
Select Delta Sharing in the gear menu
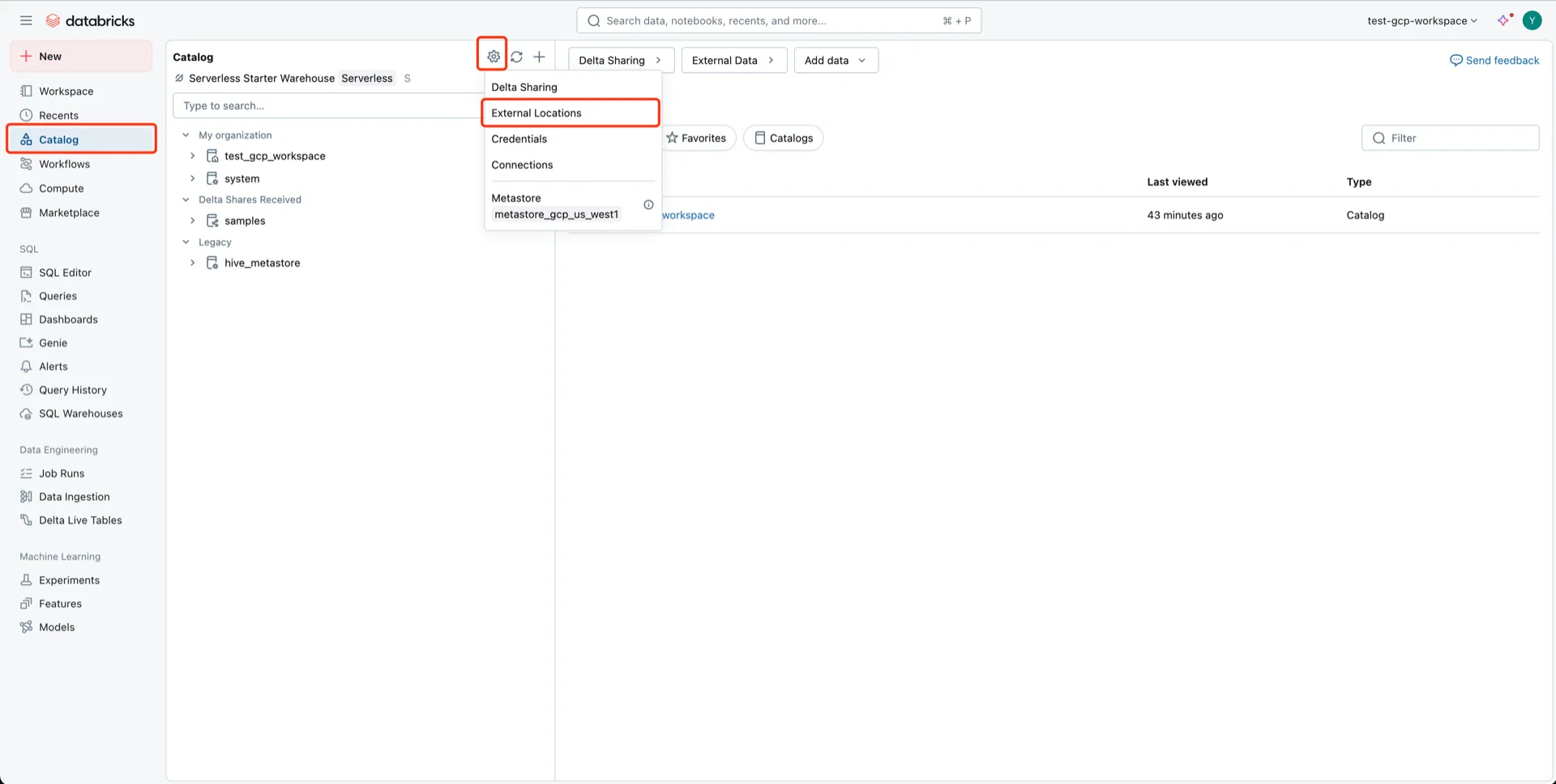[x=524, y=87]
